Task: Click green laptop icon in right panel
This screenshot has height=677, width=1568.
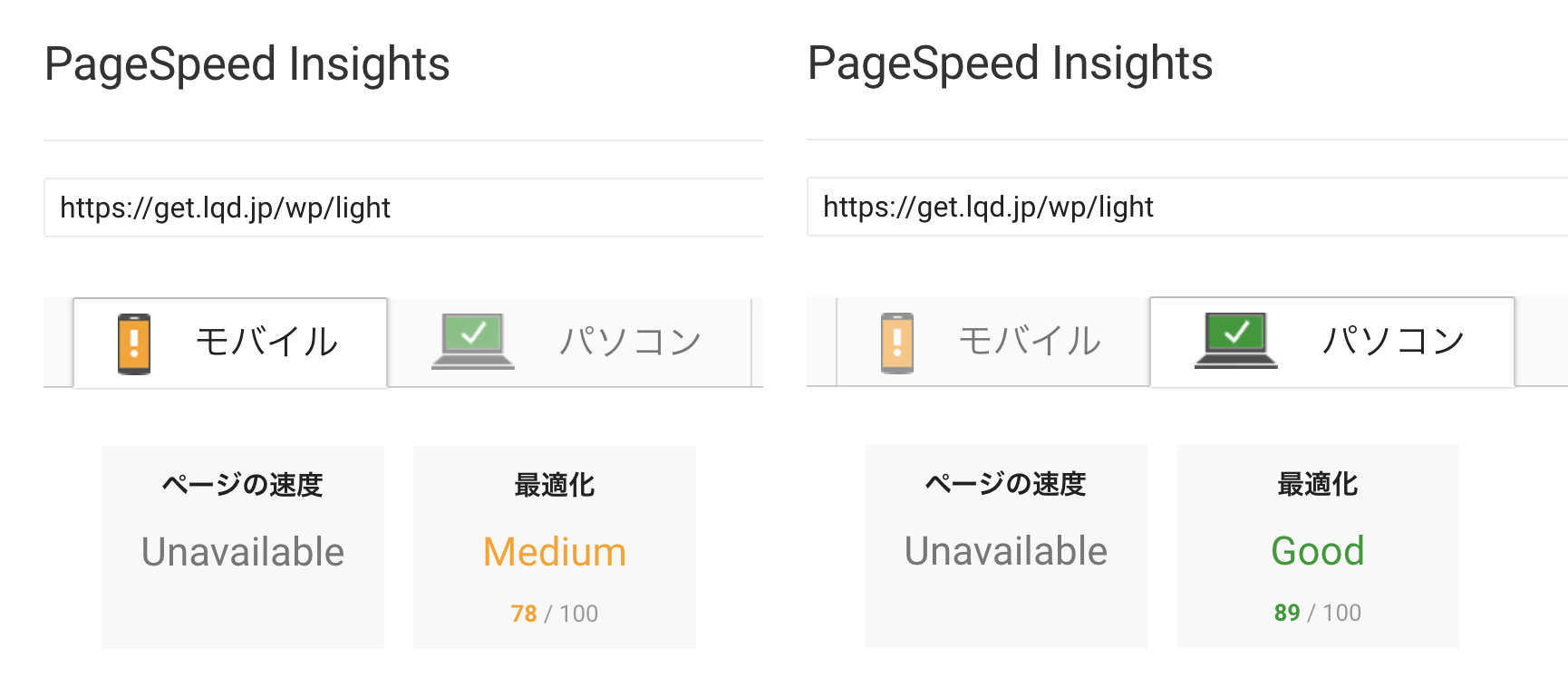Action: [1236, 341]
